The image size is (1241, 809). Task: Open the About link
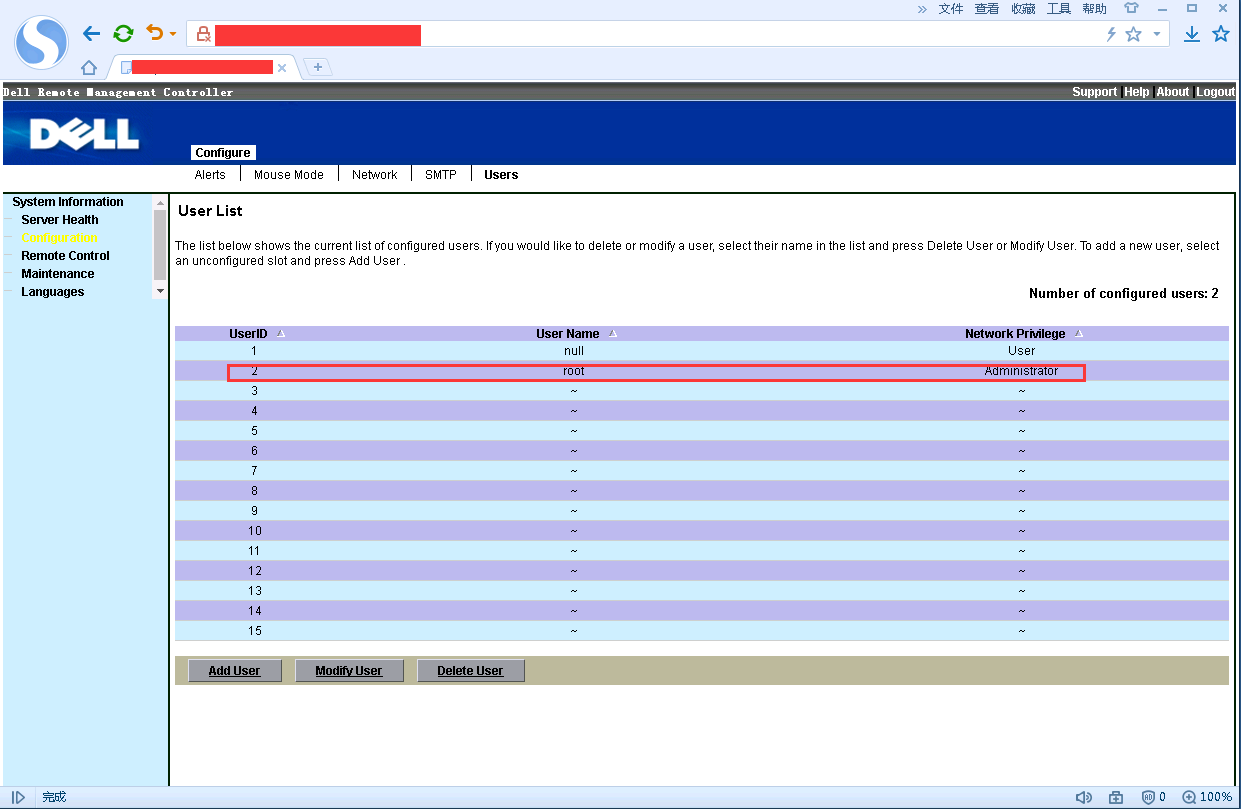pos(1173,92)
